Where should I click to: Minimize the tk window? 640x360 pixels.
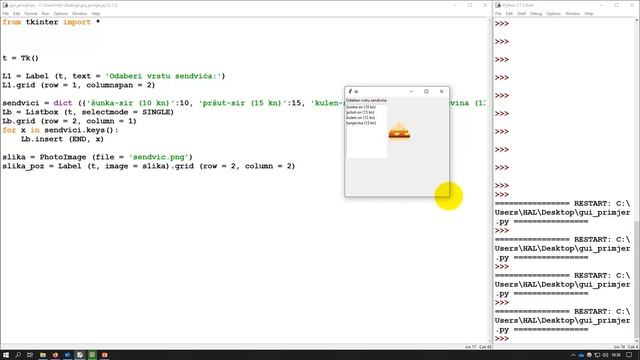(411, 91)
